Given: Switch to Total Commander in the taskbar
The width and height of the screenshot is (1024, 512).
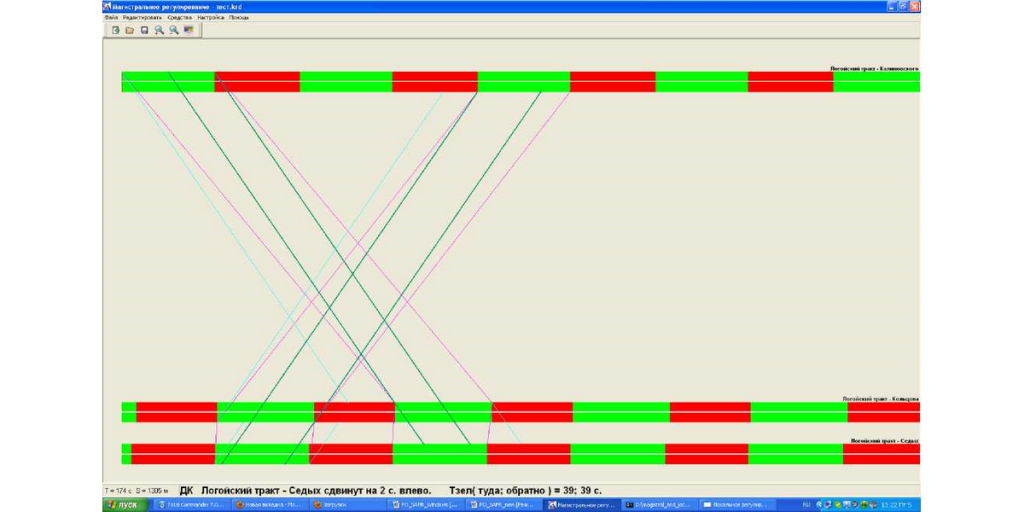Looking at the screenshot, I should pos(192,505).
